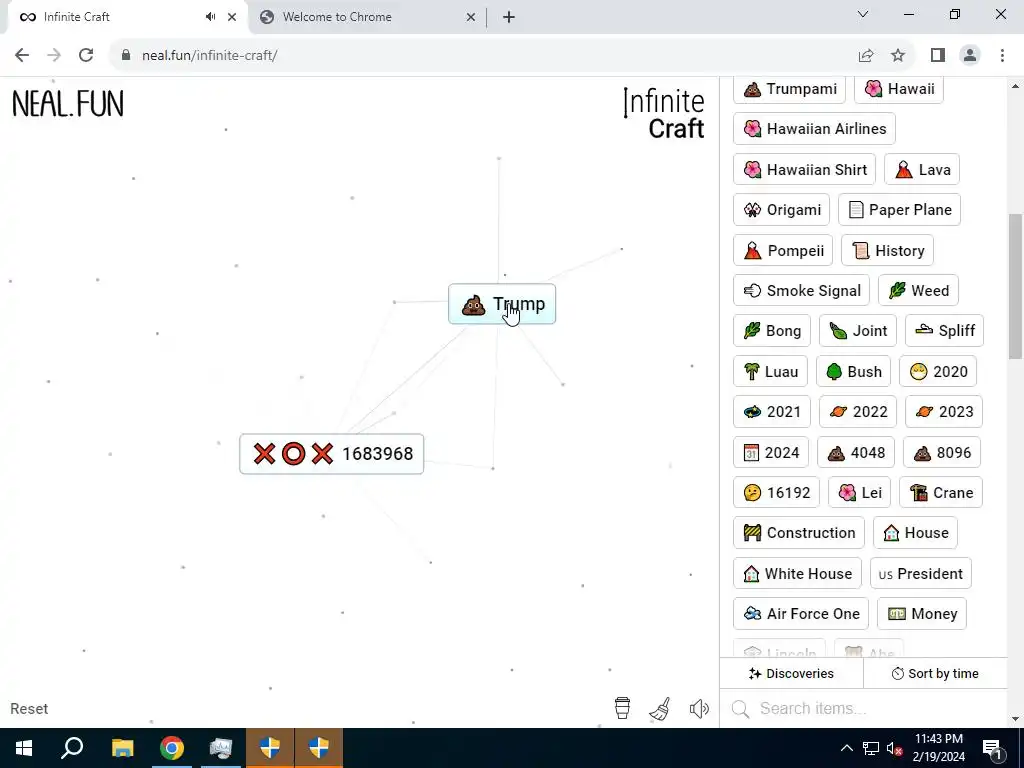Image resolution: width=1024 pixels, height=768 pixels.
Task: Go back to the previous page
Action: coord(22,56)
